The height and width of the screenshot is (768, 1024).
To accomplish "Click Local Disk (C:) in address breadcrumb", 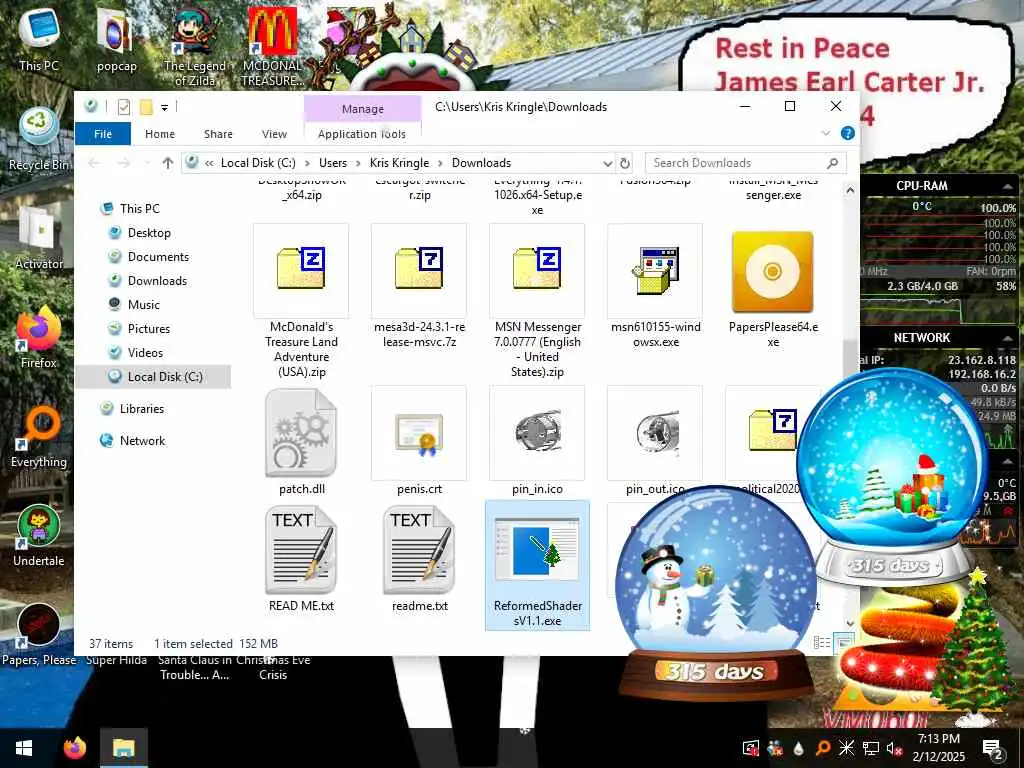I will 258,163.
